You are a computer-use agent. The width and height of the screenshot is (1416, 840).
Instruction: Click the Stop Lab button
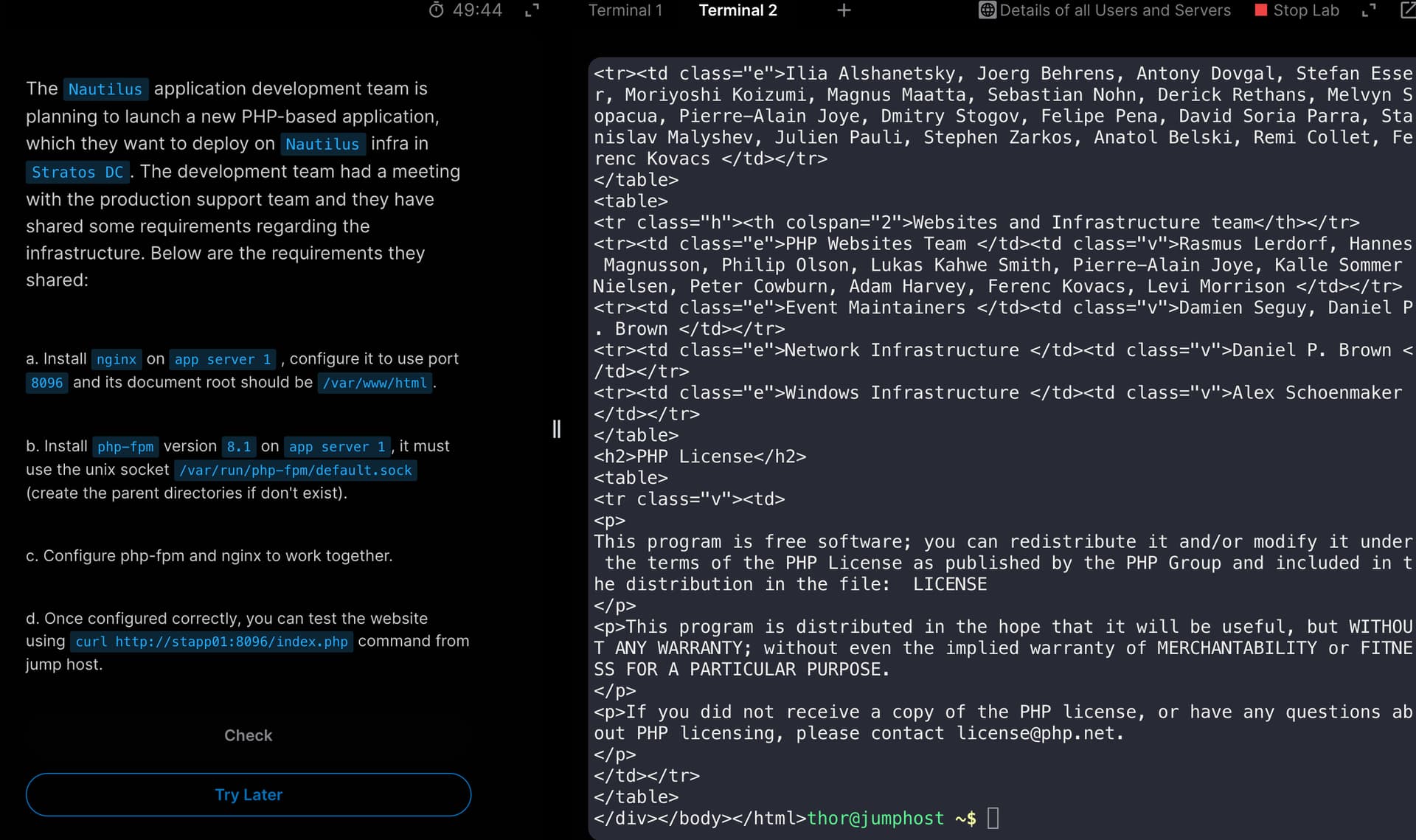[1297, 10]
